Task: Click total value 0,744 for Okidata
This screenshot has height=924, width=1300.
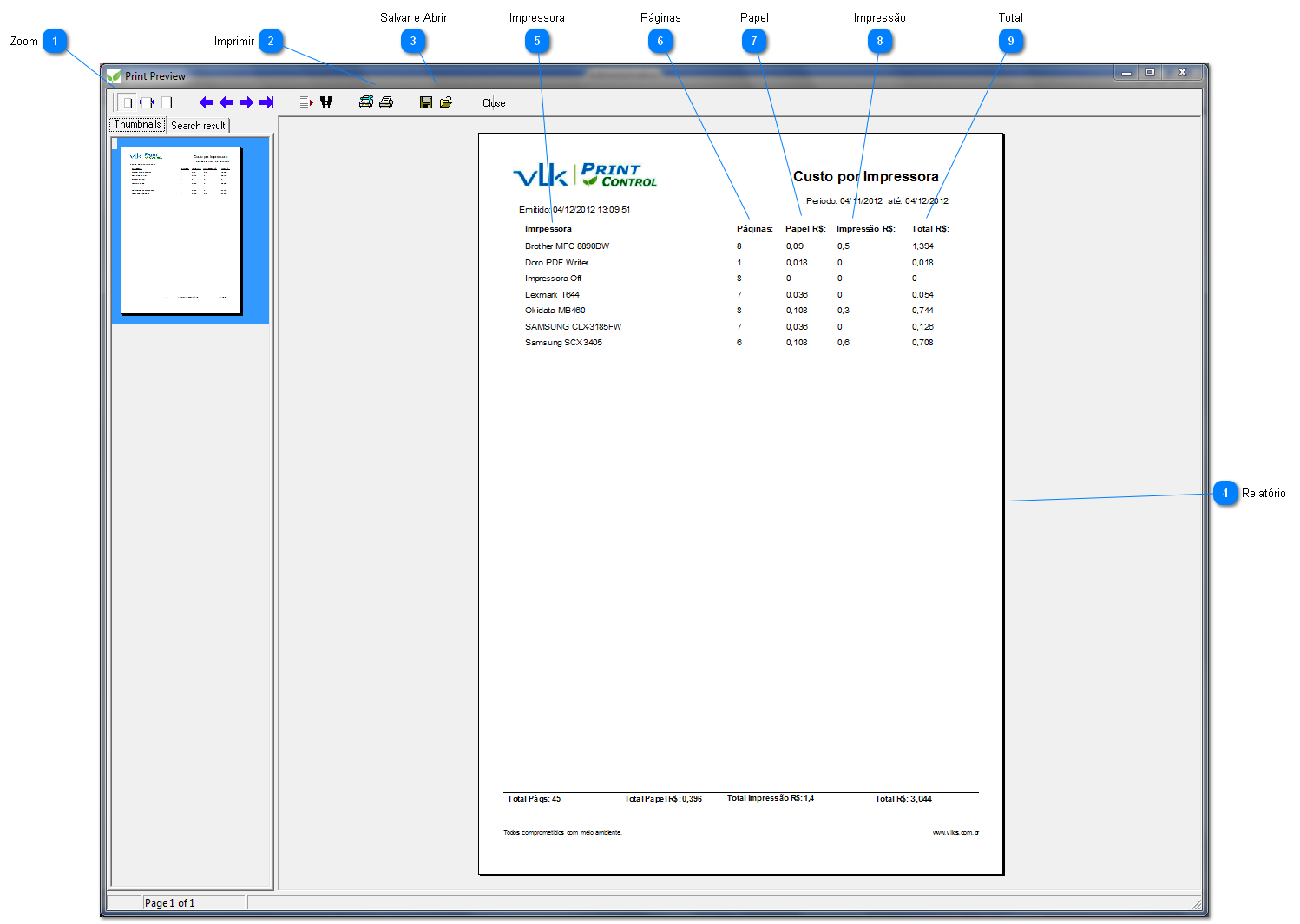Action: point(922,311)
